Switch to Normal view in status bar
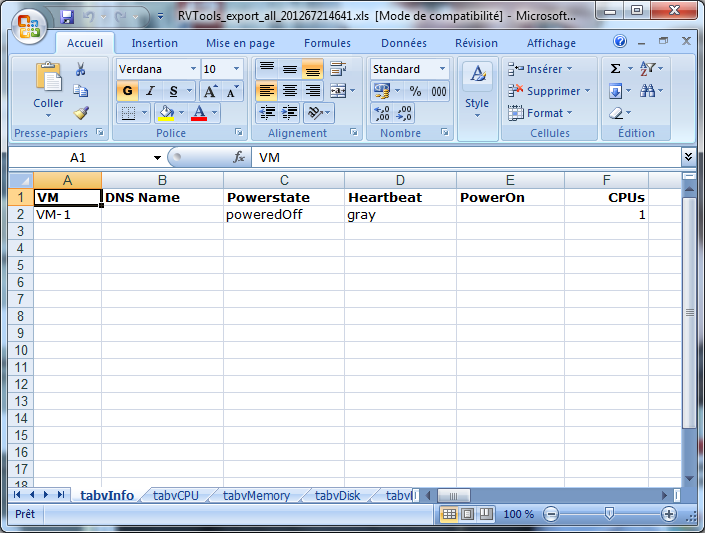The height and width of the screenshot is (533, 705). [449, 514]
